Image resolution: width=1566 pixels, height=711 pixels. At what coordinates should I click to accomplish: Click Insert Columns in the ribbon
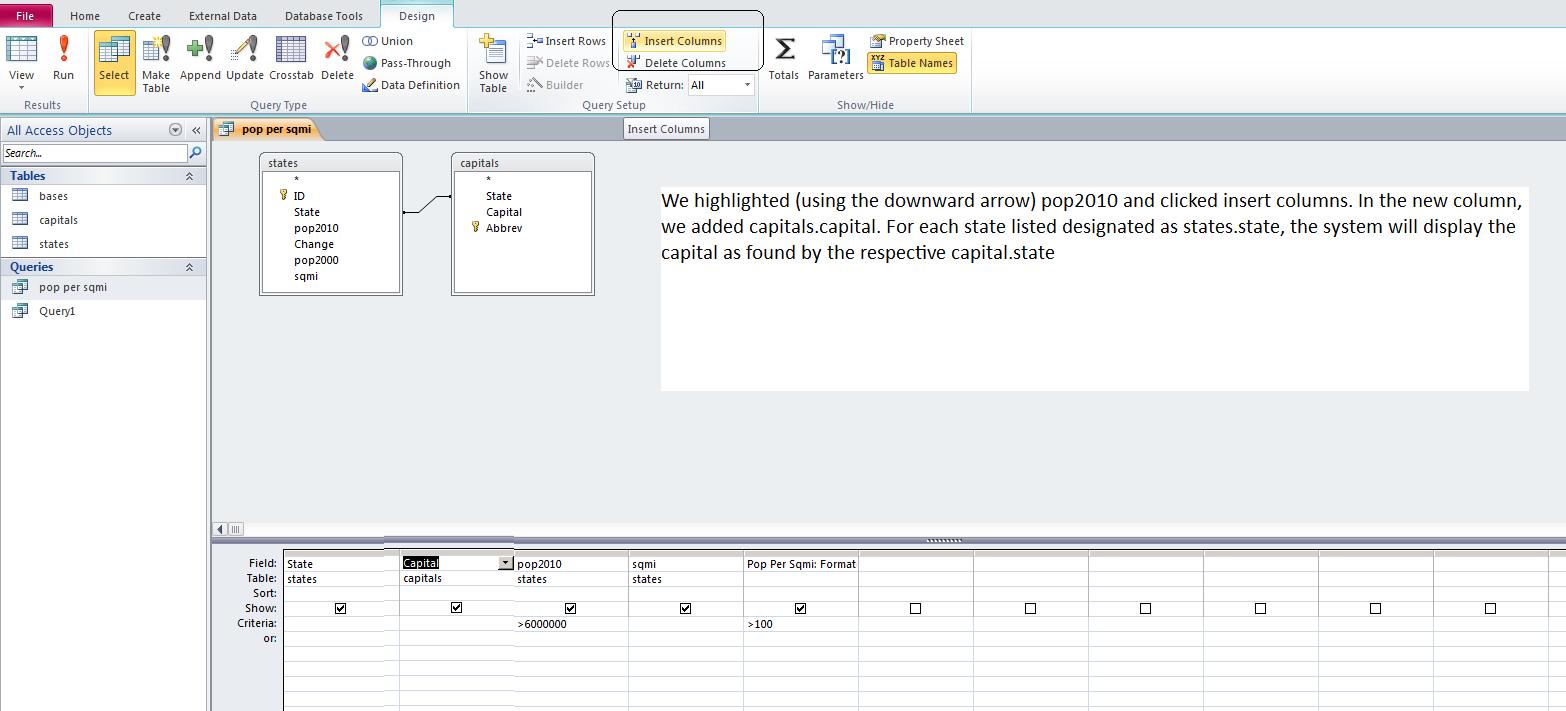(x=674, y=41)
